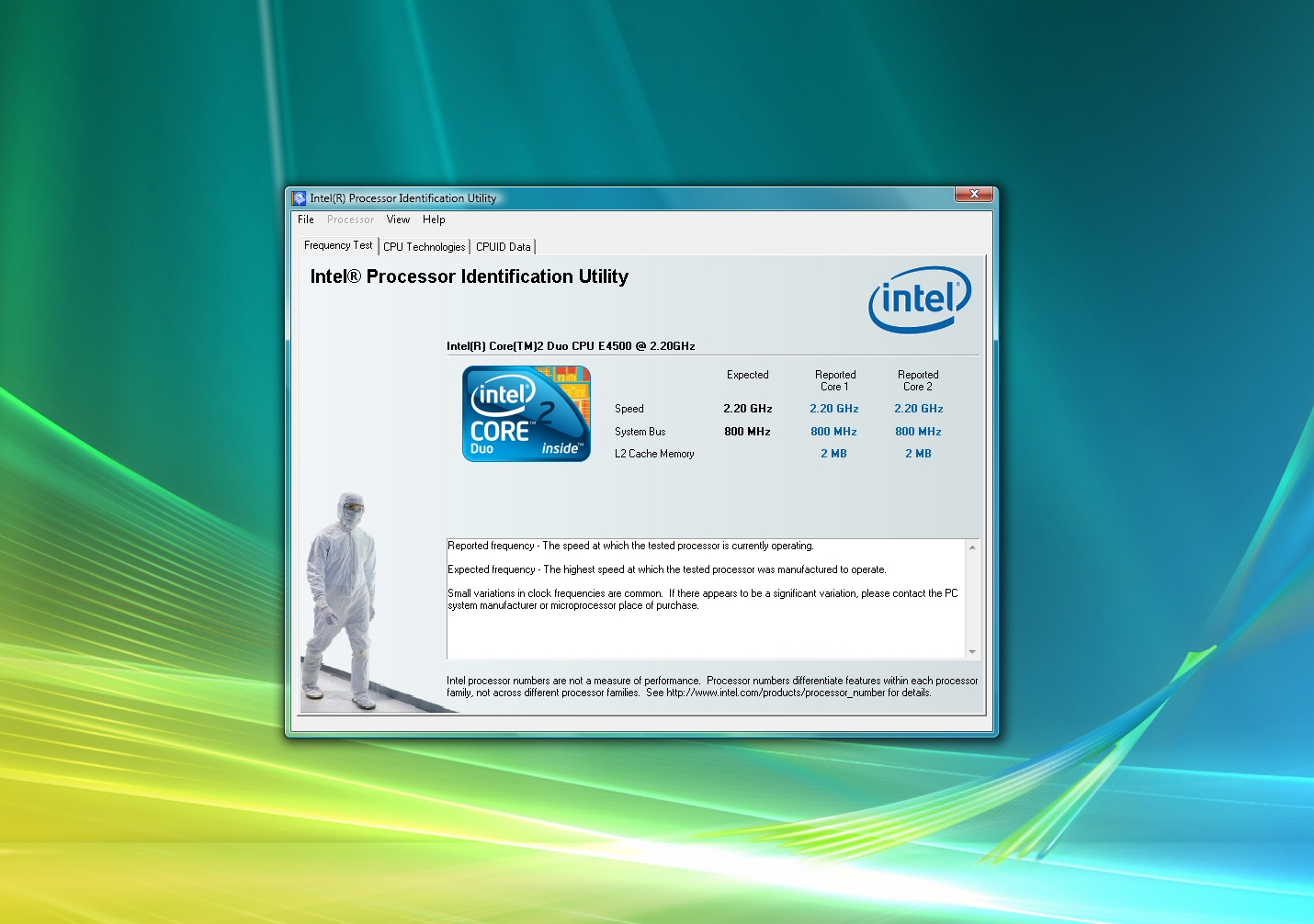Switch to the CPU Technologies tab

[x=425, y=247]
